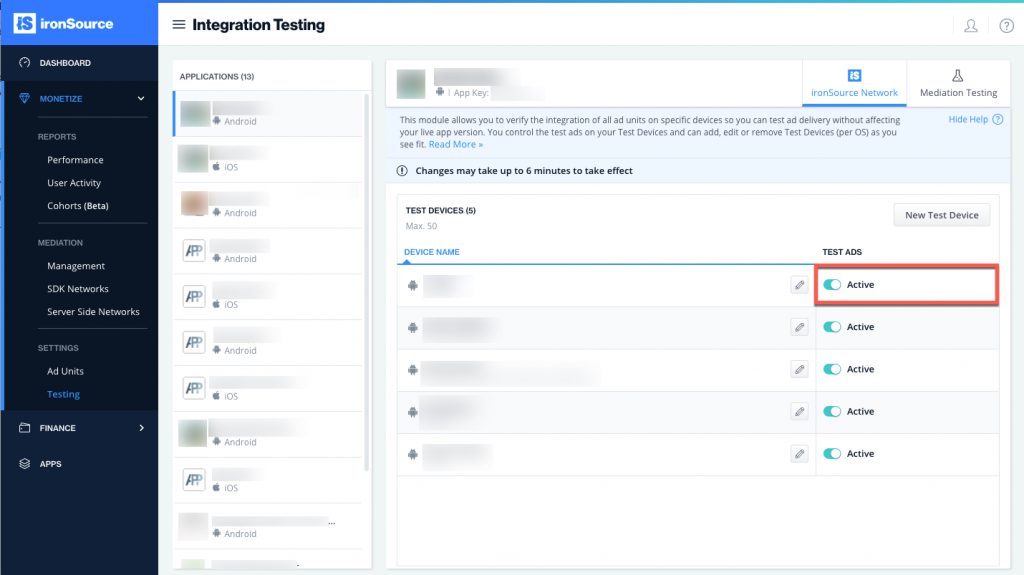The height and width of the screenshot is (575, 1024).
Task: Click the info icon beside the changes notice
Action: 402,171
